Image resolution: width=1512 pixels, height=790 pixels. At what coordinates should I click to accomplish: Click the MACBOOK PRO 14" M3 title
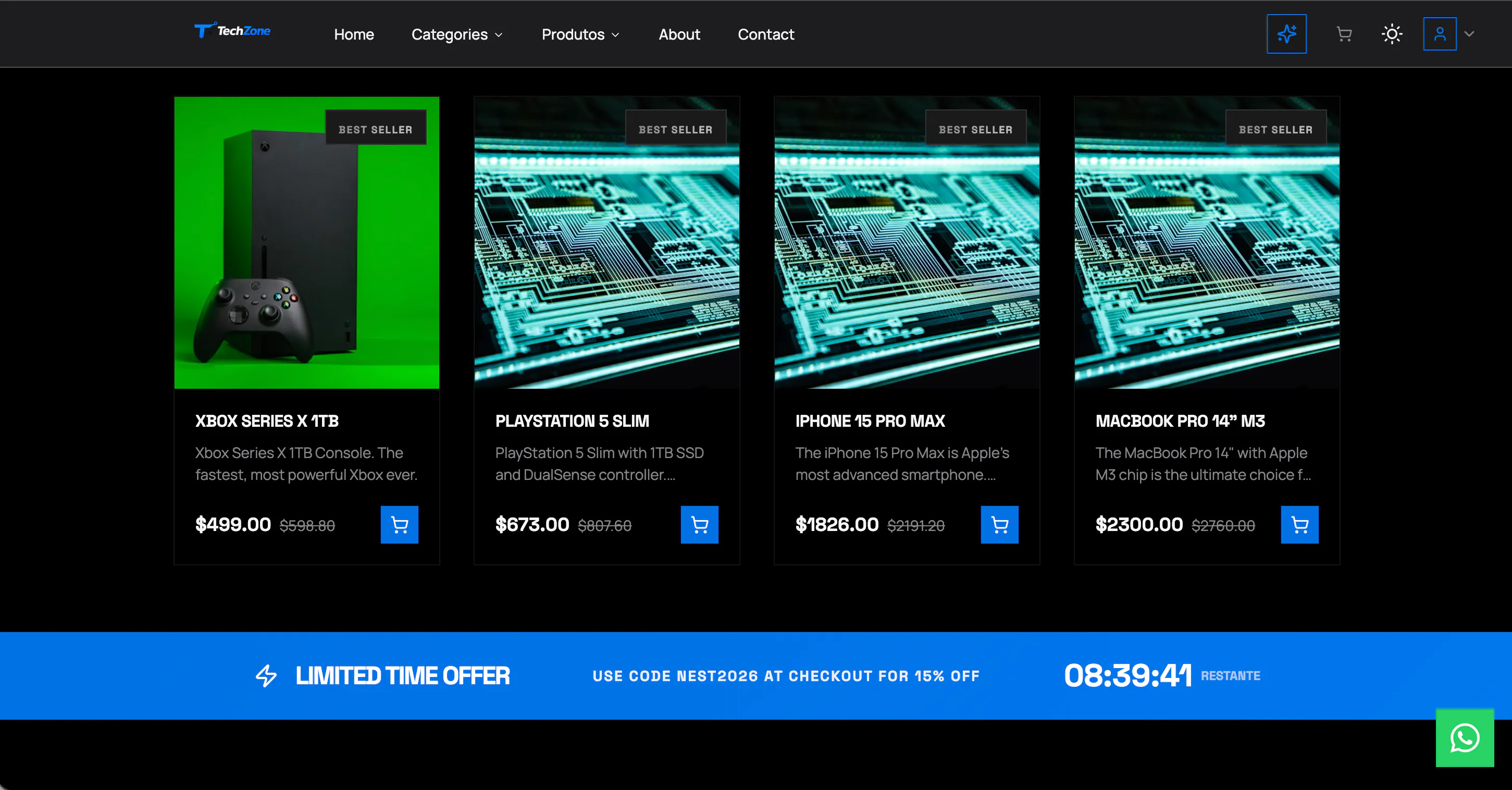click(1180, 422)
